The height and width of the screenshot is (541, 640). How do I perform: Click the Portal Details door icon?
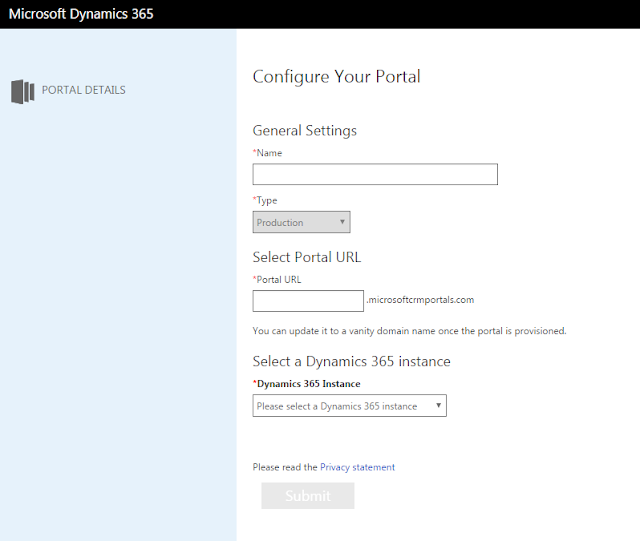coord(22,91)
